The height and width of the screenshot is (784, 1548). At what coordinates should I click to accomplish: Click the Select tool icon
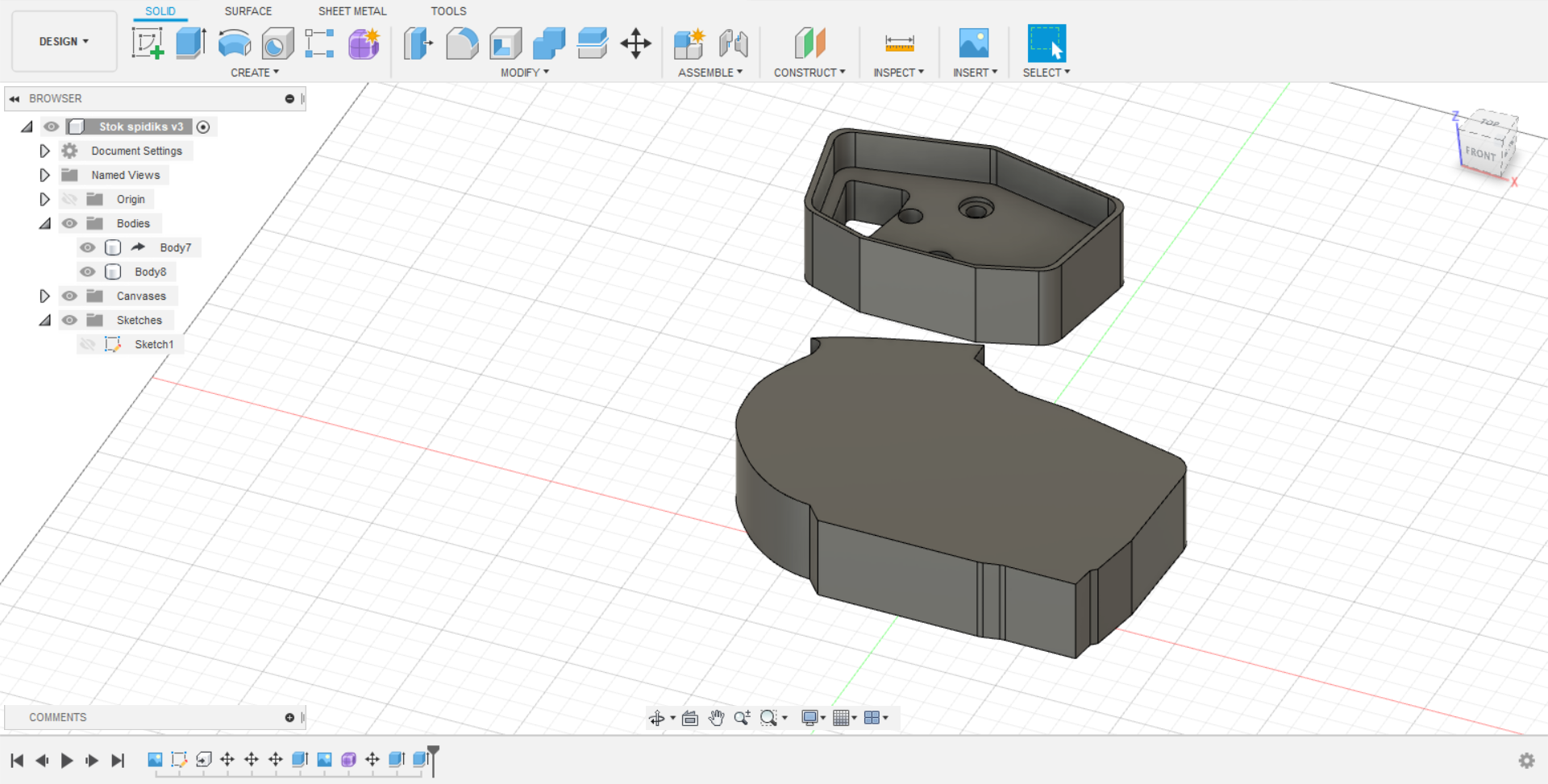tap(1047, 43)
